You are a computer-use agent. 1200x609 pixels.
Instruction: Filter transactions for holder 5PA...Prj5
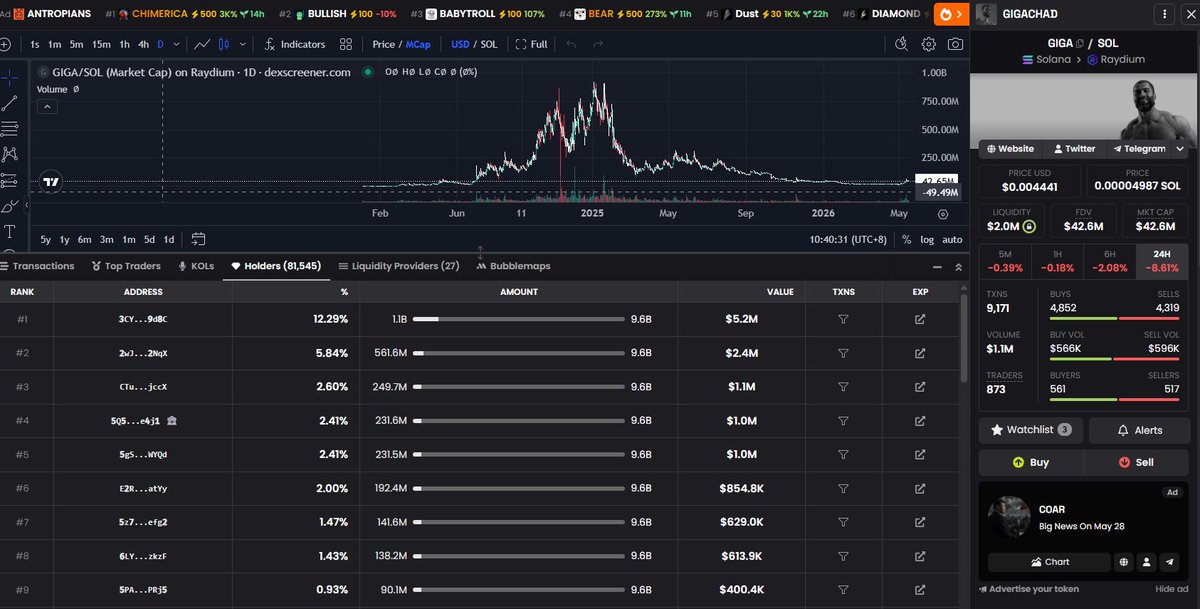pyautogui.click(x=843, y=589)
